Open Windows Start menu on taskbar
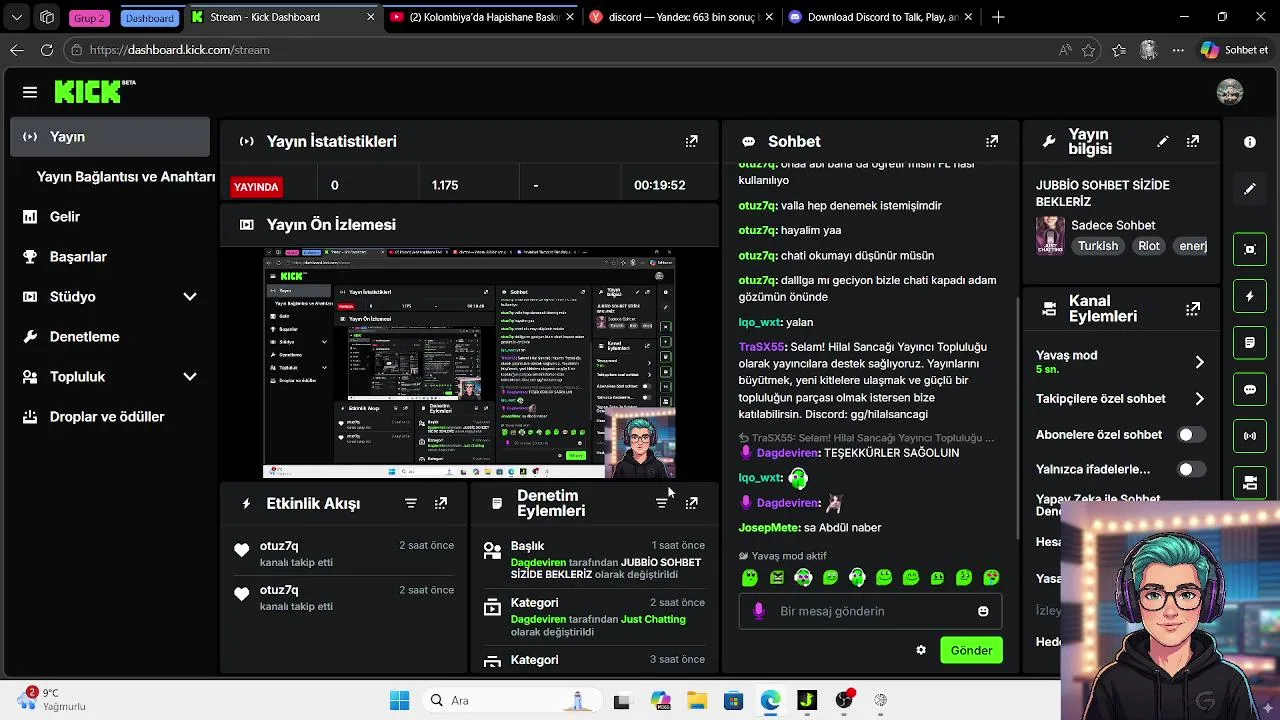The image size is (1280, 720). point(399,700)
